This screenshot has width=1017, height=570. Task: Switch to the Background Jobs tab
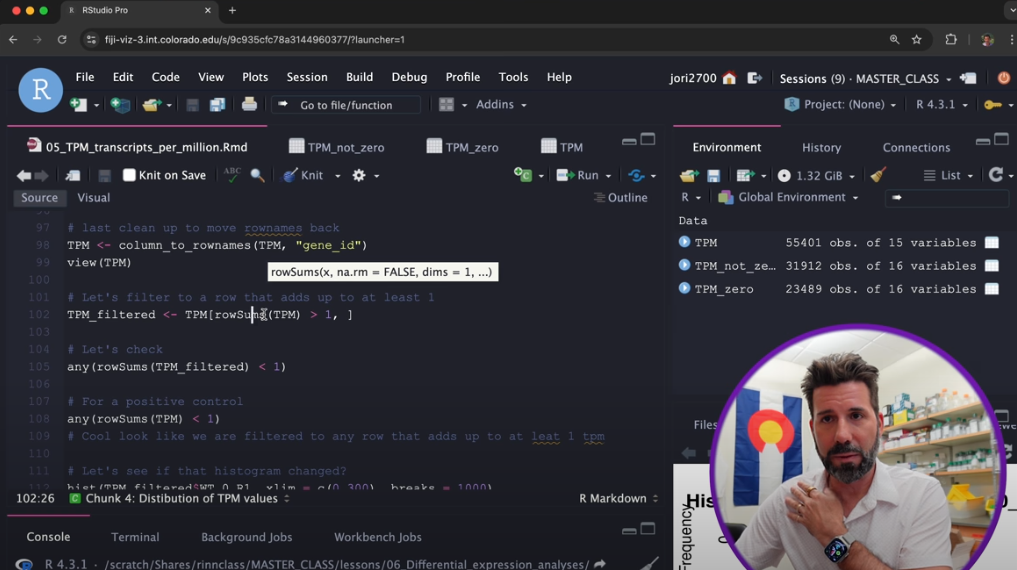246,537
